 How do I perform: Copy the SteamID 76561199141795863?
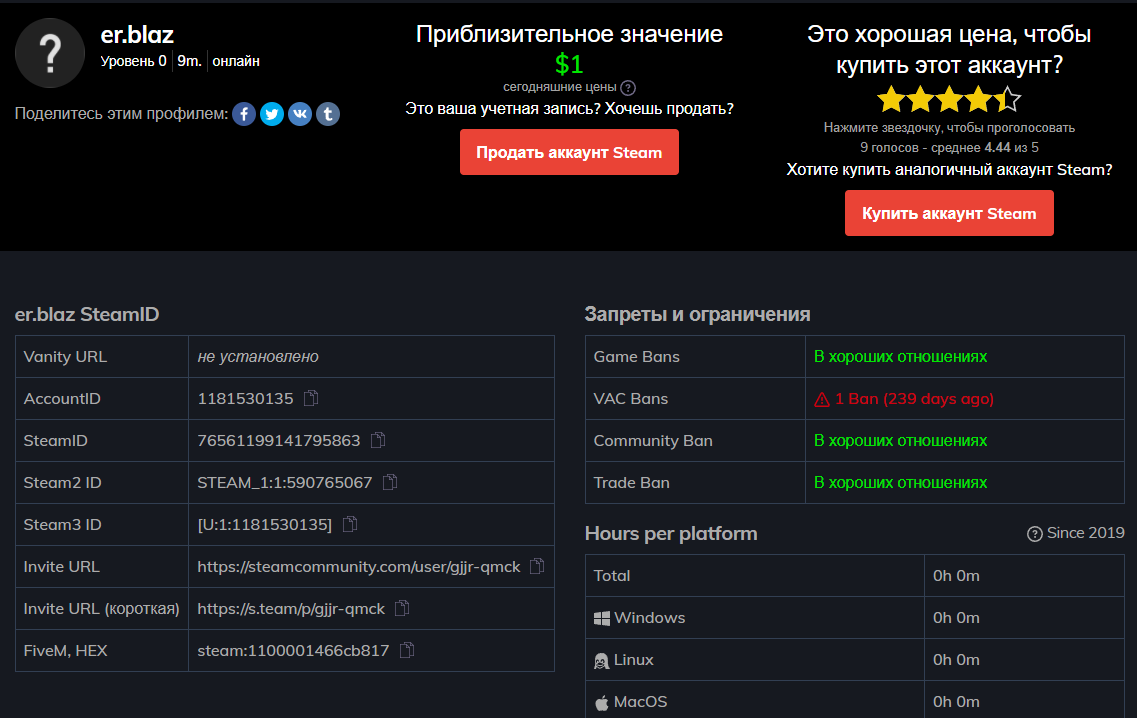(378, 440)
